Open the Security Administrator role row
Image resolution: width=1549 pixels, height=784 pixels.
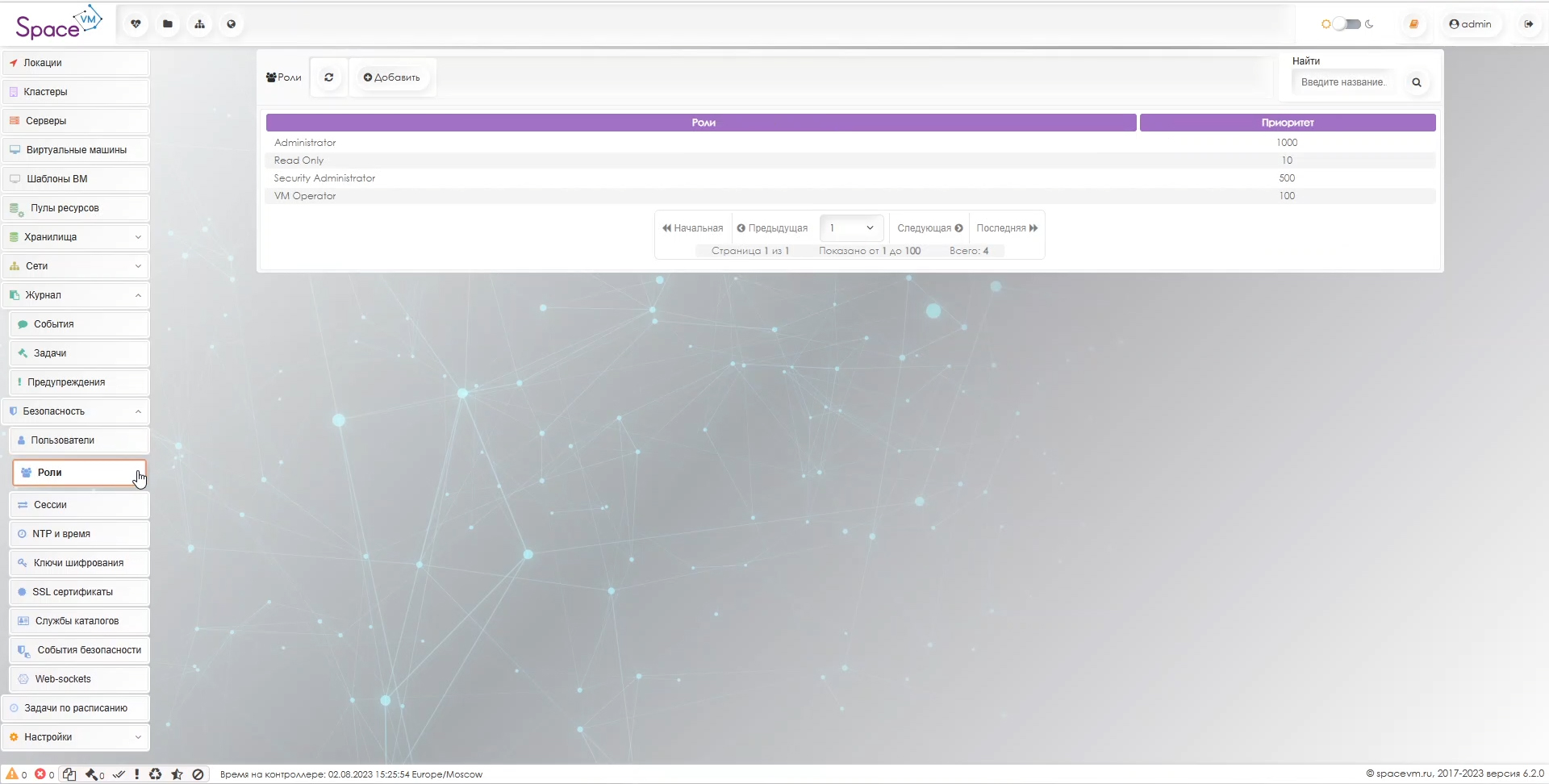pyautogui.click(x=850, y=178)
